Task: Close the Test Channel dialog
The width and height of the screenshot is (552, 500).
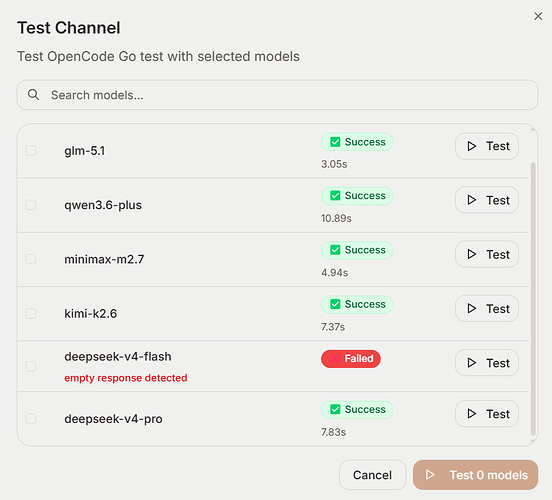Action: click(538, 16)
